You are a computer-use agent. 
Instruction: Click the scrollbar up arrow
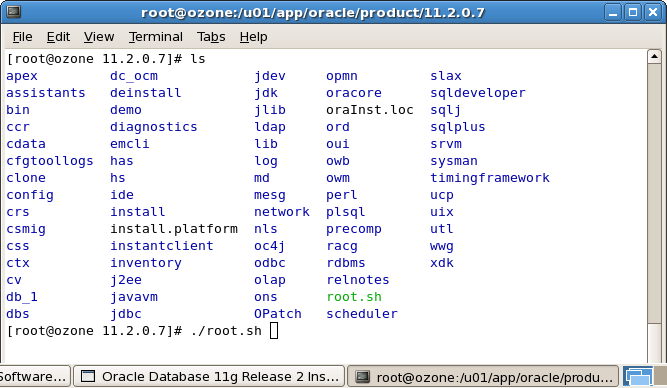pos(654,57)
